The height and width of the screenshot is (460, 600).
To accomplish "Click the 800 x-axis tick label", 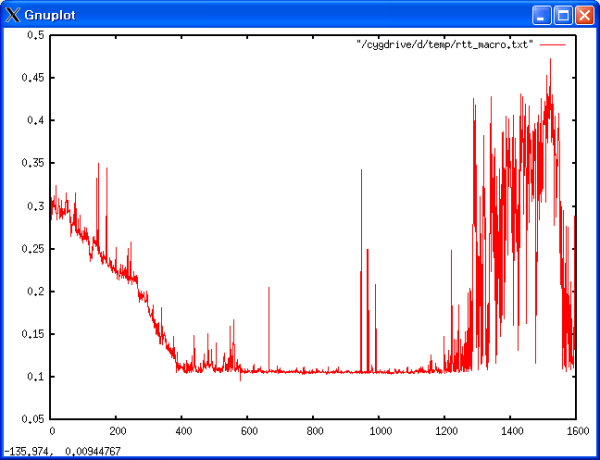I will [313, 431].
